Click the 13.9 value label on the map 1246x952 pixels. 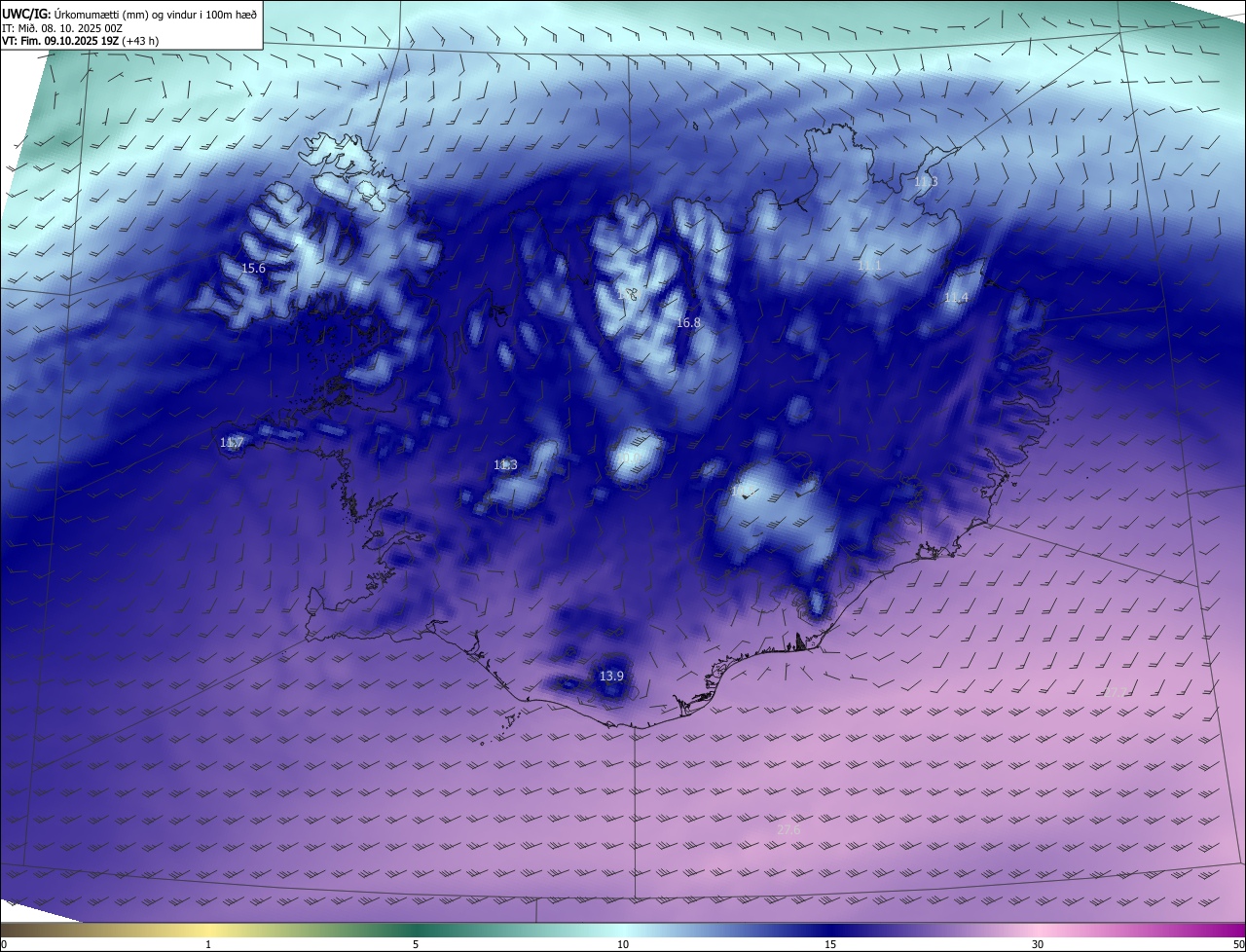coord(611,676)
